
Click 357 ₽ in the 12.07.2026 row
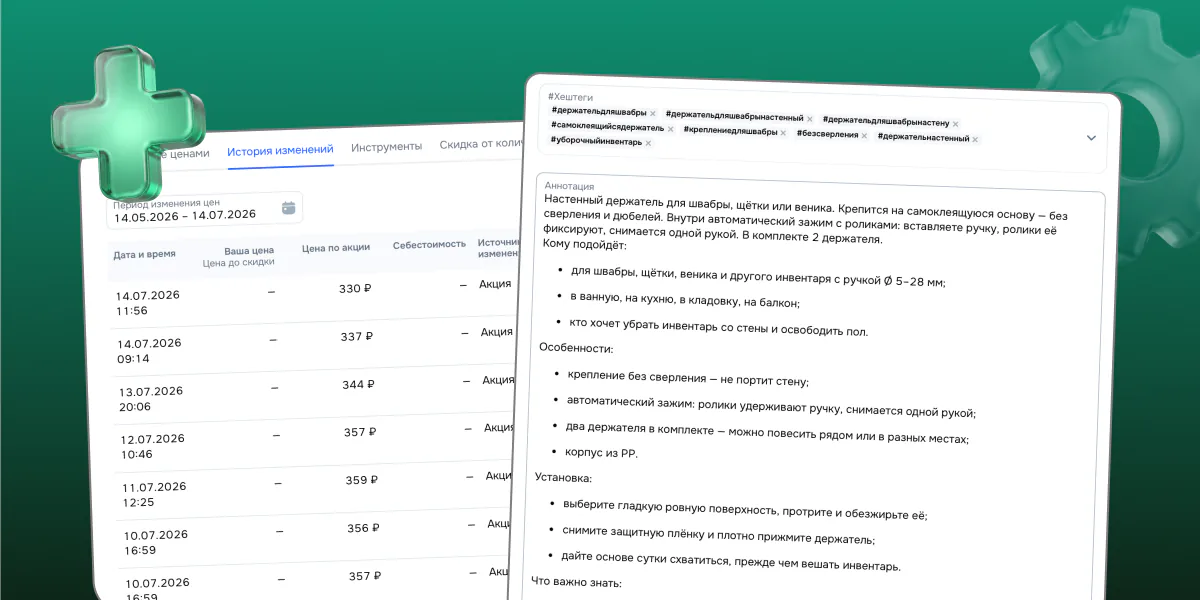click(x=360, y=432)
